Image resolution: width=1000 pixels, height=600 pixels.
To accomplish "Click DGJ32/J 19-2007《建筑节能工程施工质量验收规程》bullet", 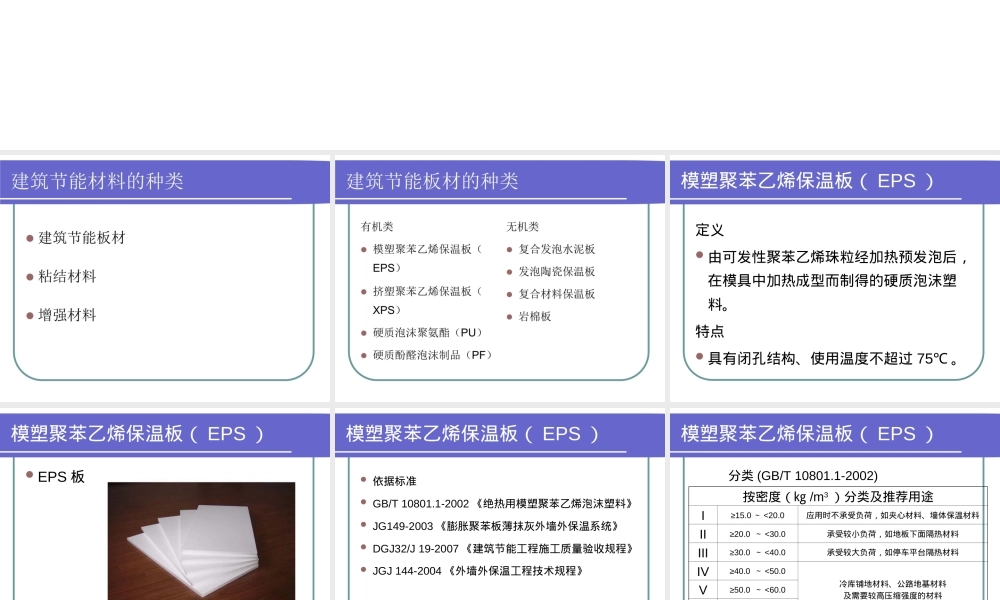I will pyautogui.click(x=504, y=548).
